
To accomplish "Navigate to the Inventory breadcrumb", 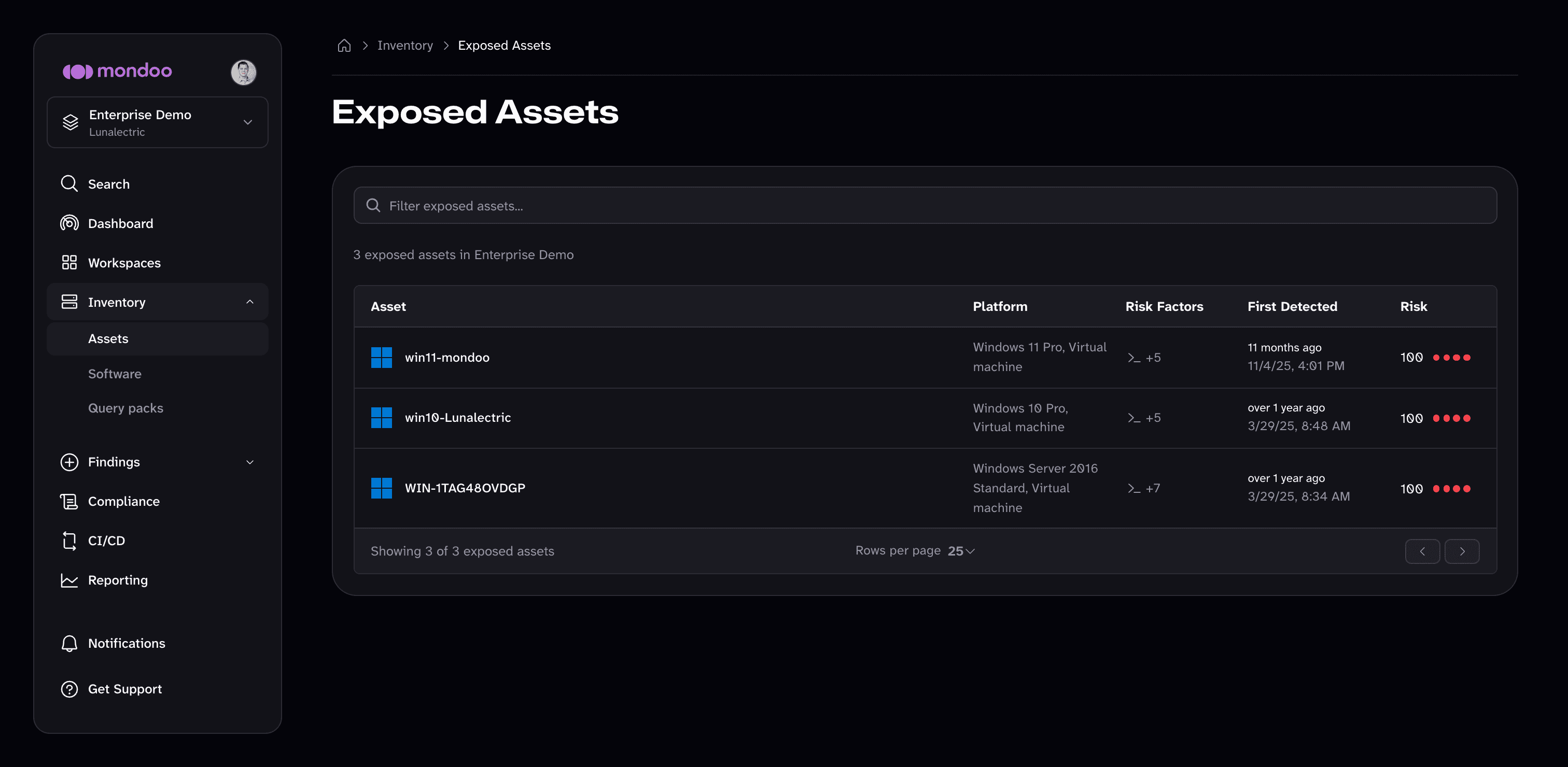I will (405, 46).
